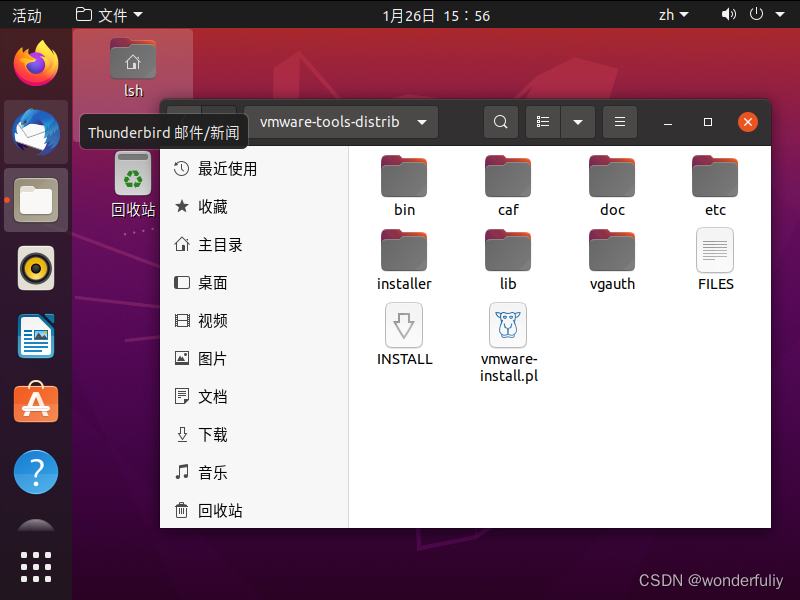Viewport: 800px width, 600px height.
Task: Show applications grid
Action: pyautogui.click(x=36, y=567)
